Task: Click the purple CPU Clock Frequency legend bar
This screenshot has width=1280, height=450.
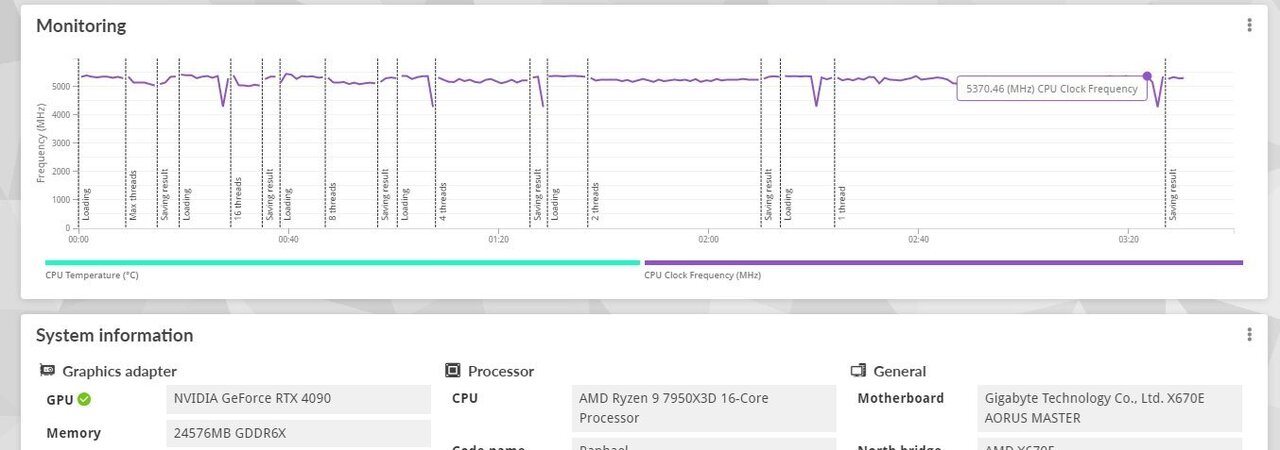Action: coord(943,263)
